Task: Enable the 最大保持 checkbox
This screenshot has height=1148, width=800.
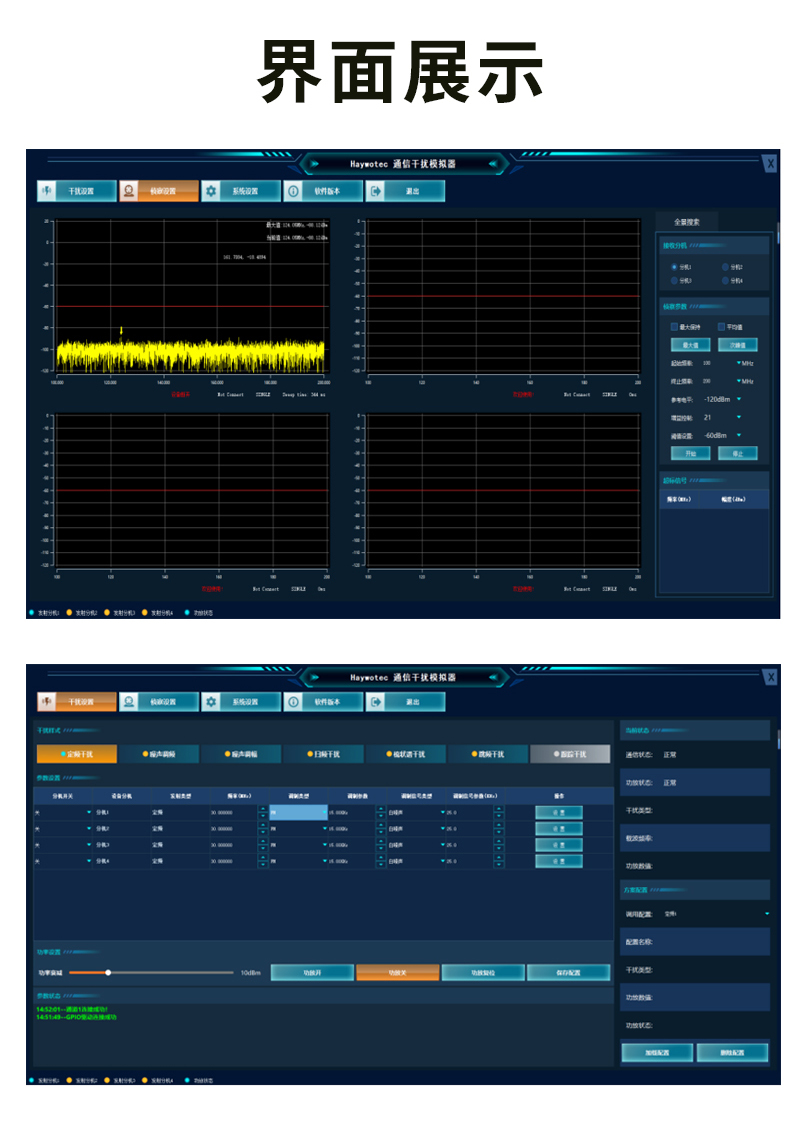Action: pos(674,327)
